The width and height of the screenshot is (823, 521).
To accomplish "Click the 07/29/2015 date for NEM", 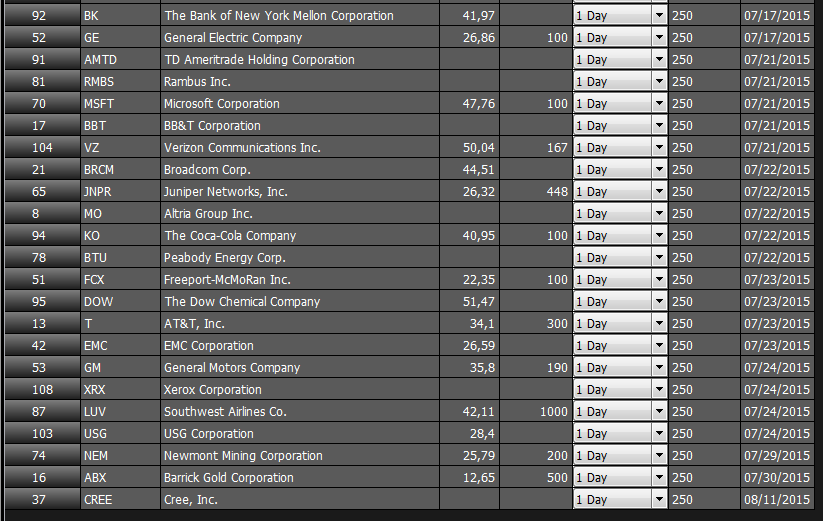I will click(777, 455).
